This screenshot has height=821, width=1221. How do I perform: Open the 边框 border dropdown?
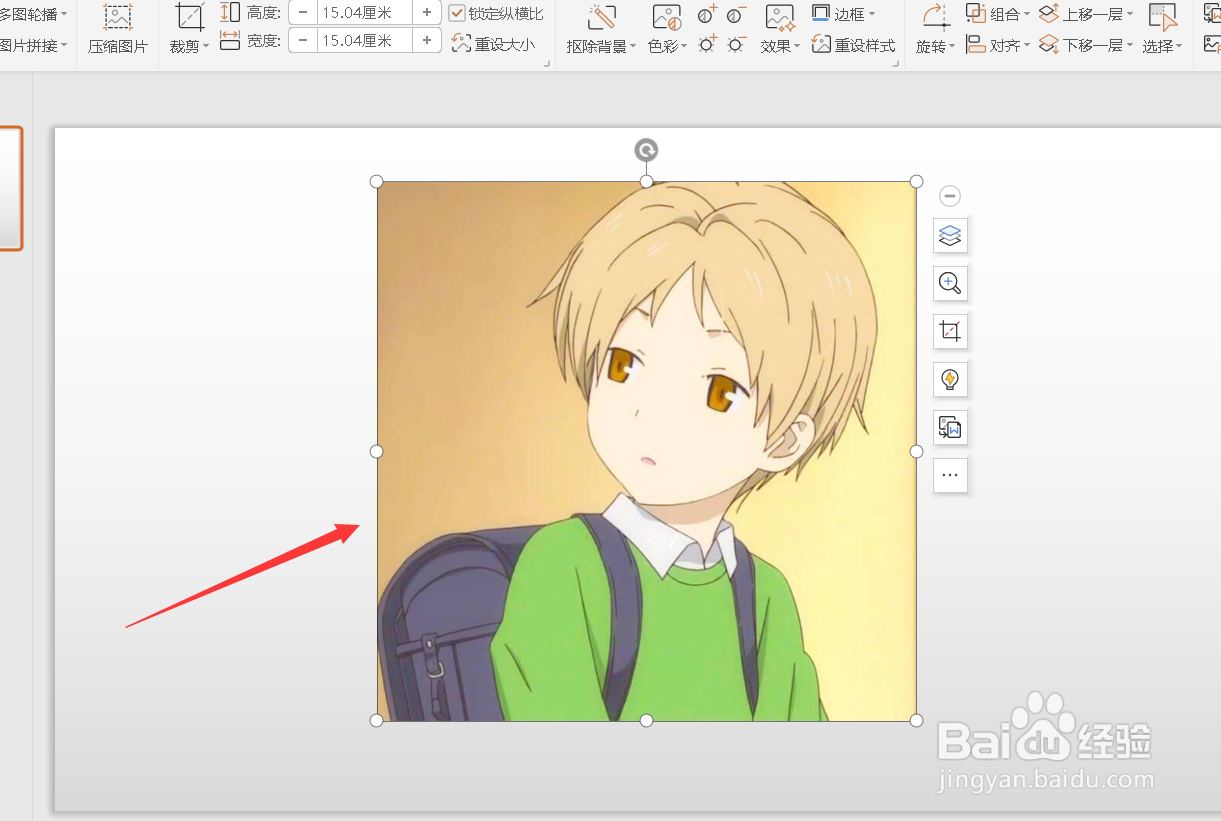tap(843, 14)
